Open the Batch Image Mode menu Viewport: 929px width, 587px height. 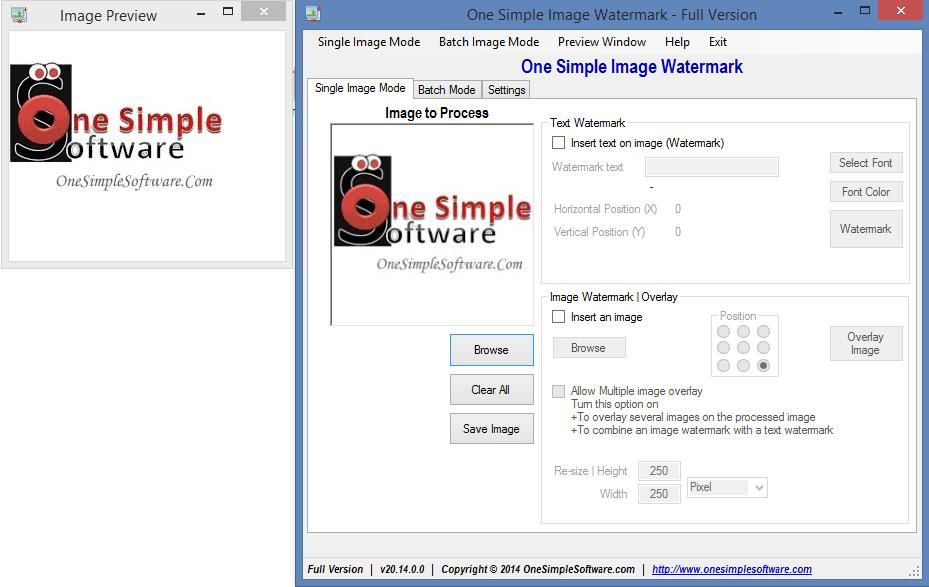(x=488, y=42)
